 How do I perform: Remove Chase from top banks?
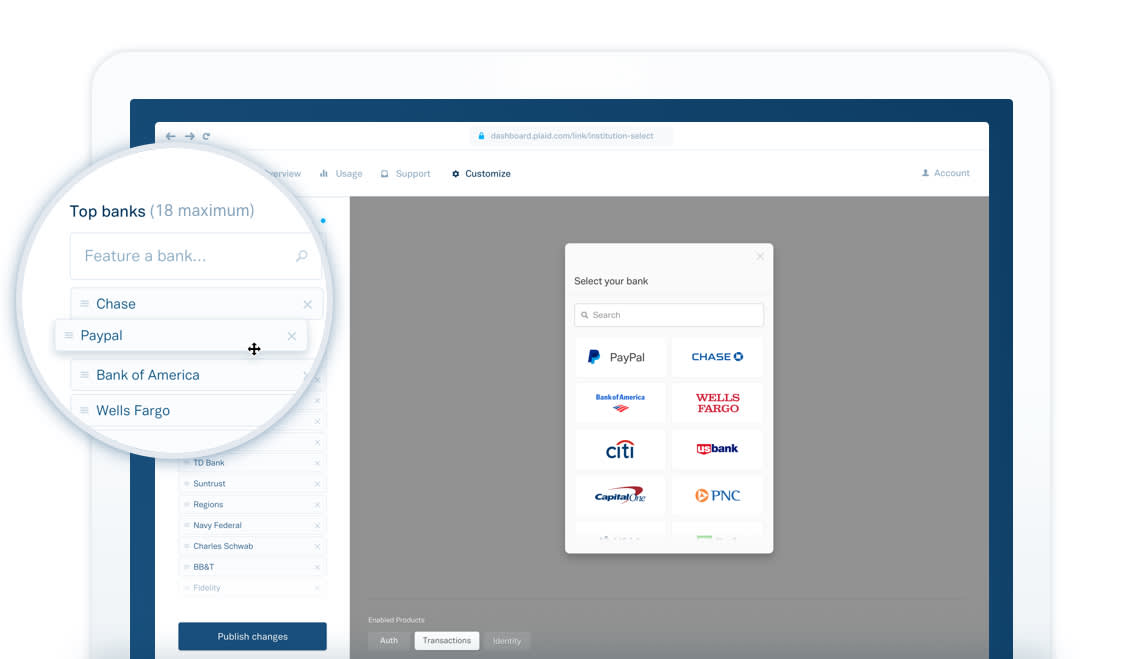(307, 304)
